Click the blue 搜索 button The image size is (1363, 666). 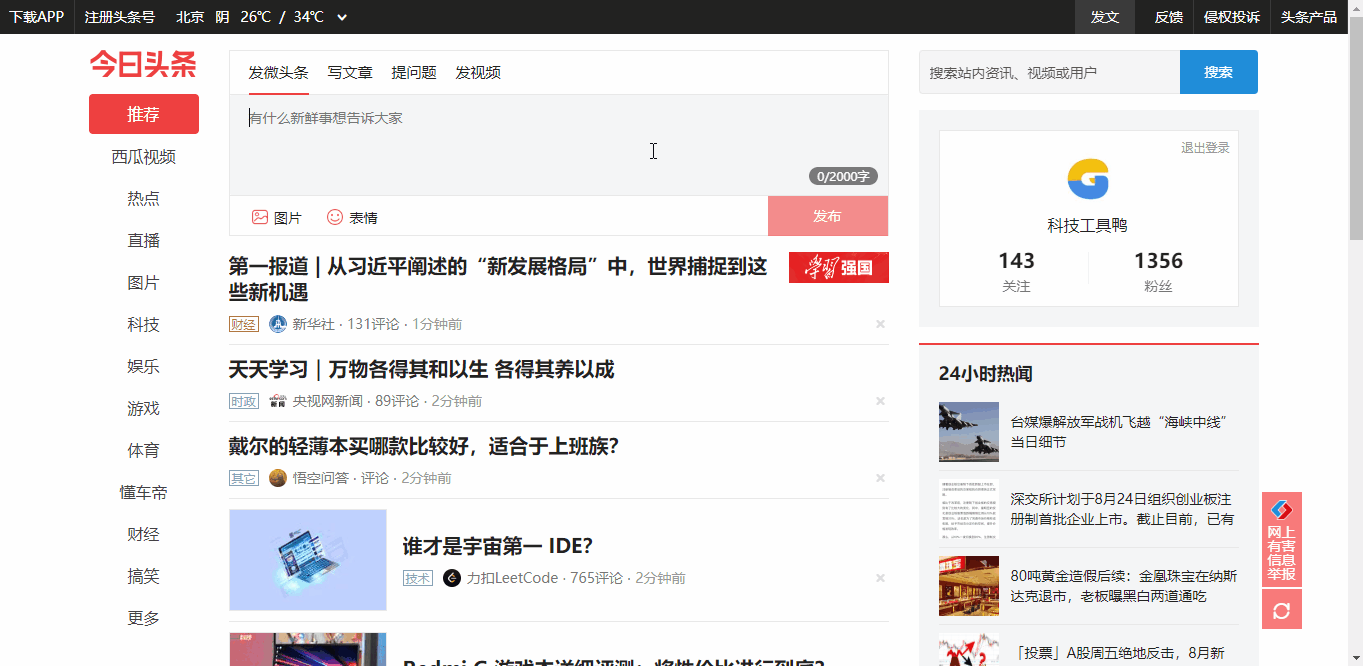pos(1219,72)
